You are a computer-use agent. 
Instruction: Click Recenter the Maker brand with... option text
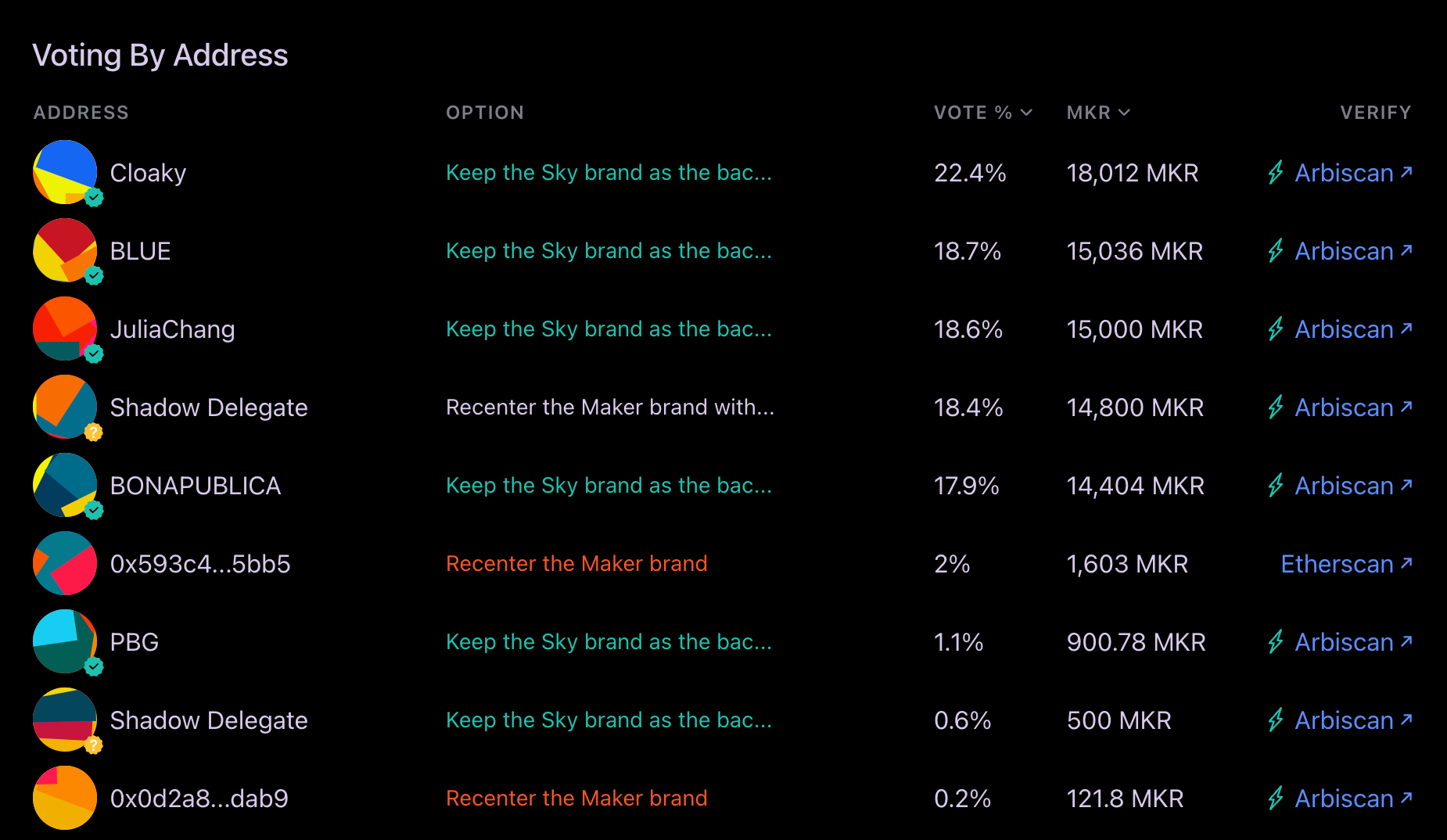[609, 407]
